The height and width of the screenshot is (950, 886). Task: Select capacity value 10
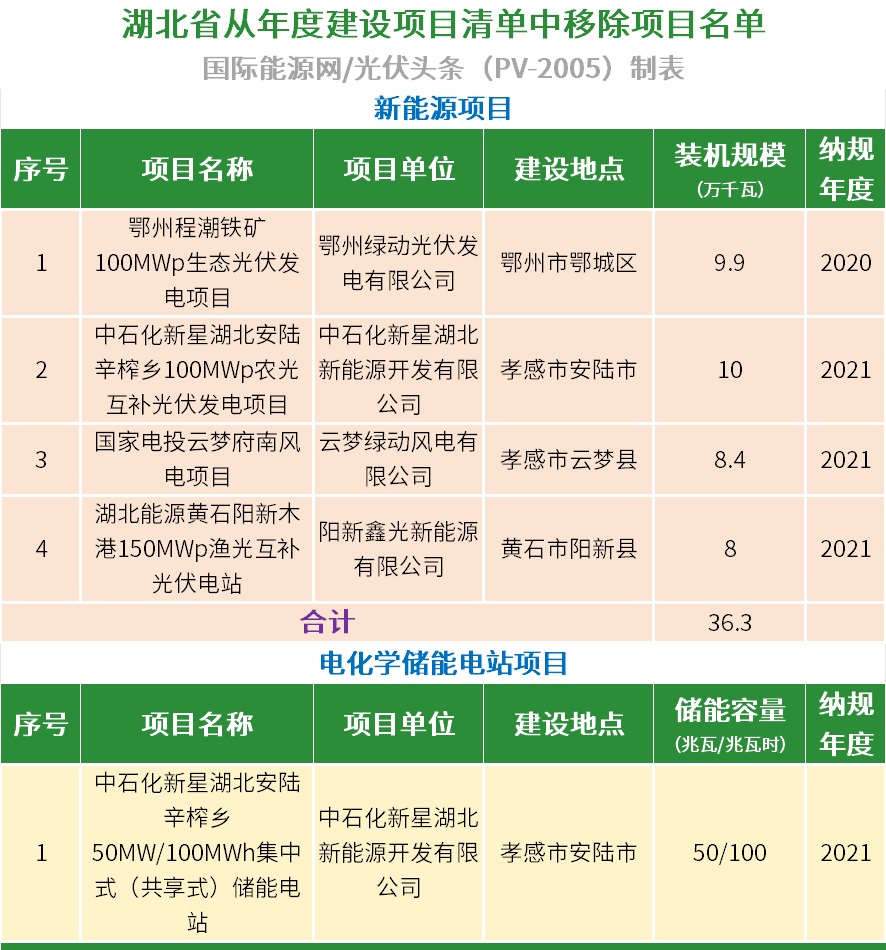pos(730,370)
